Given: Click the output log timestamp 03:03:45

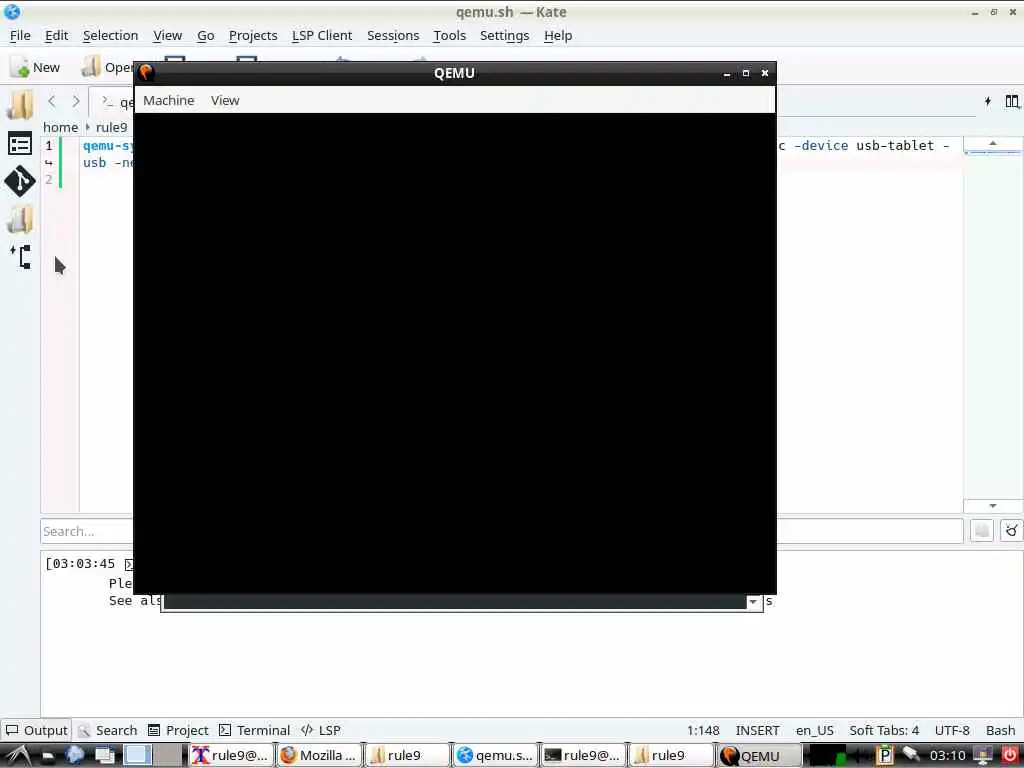Looking at the screenshot, I should tap(83, 564).
